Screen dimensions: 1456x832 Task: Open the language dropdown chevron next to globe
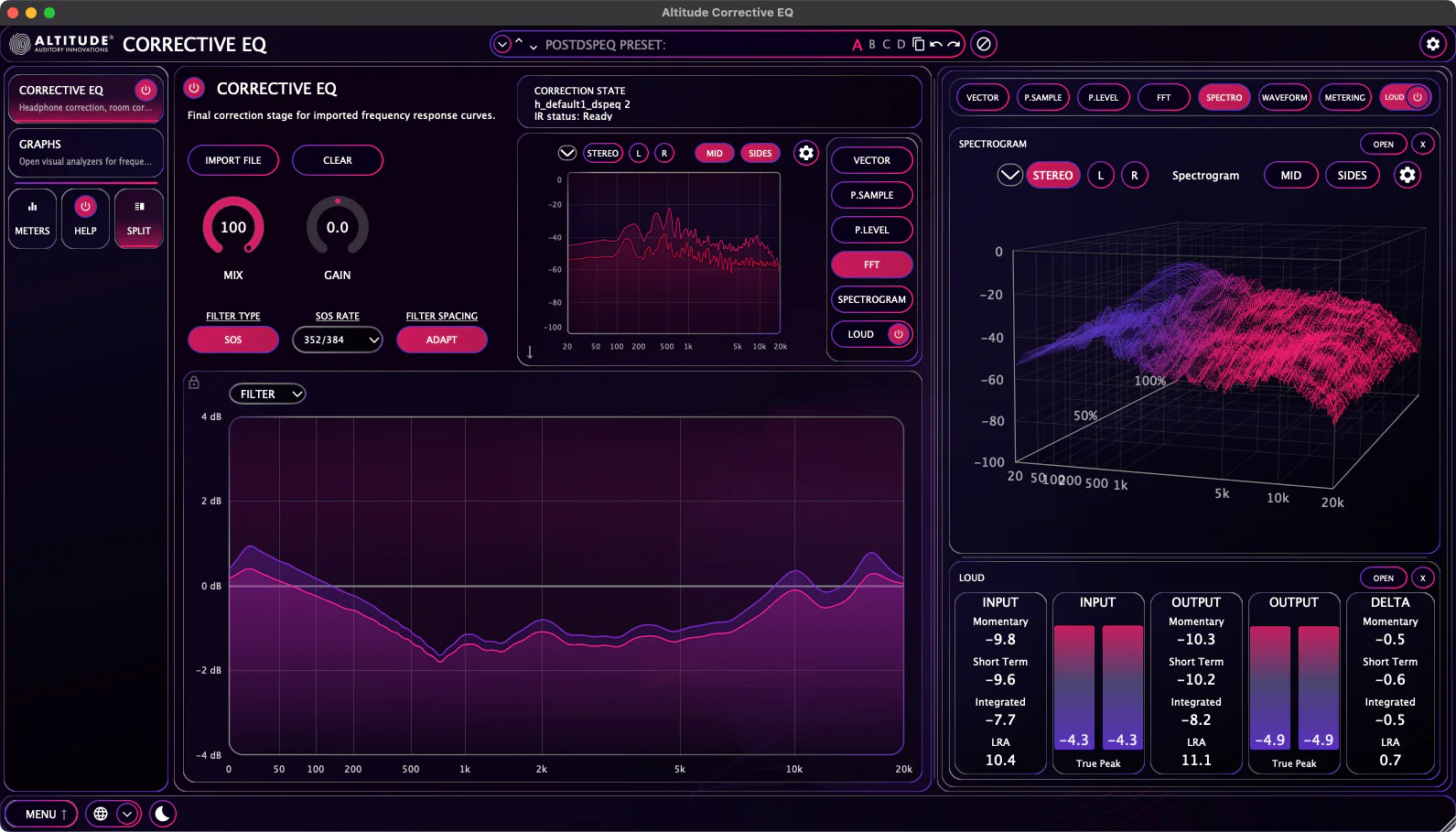127,814
